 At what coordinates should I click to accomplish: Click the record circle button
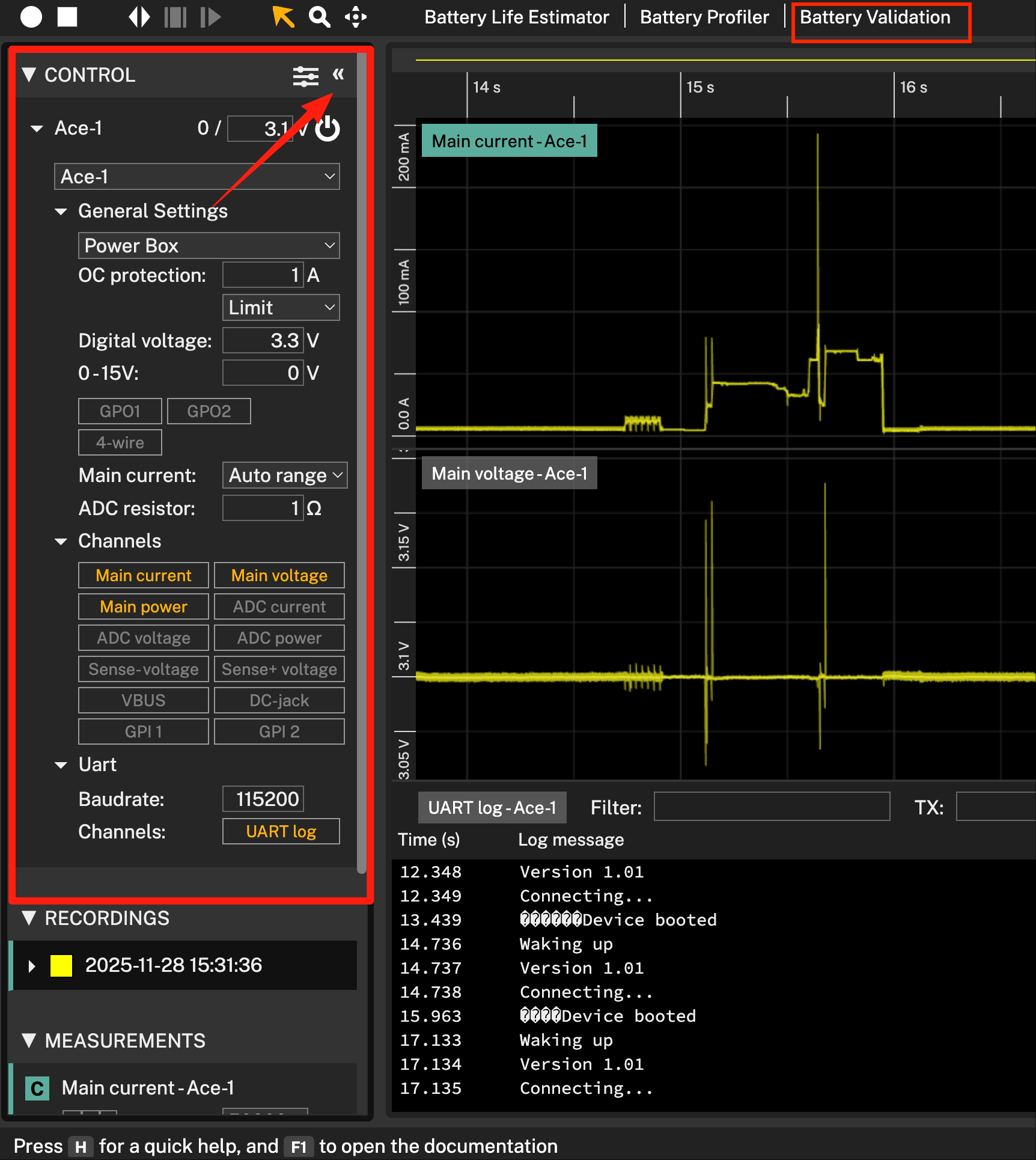coord(31,17)
